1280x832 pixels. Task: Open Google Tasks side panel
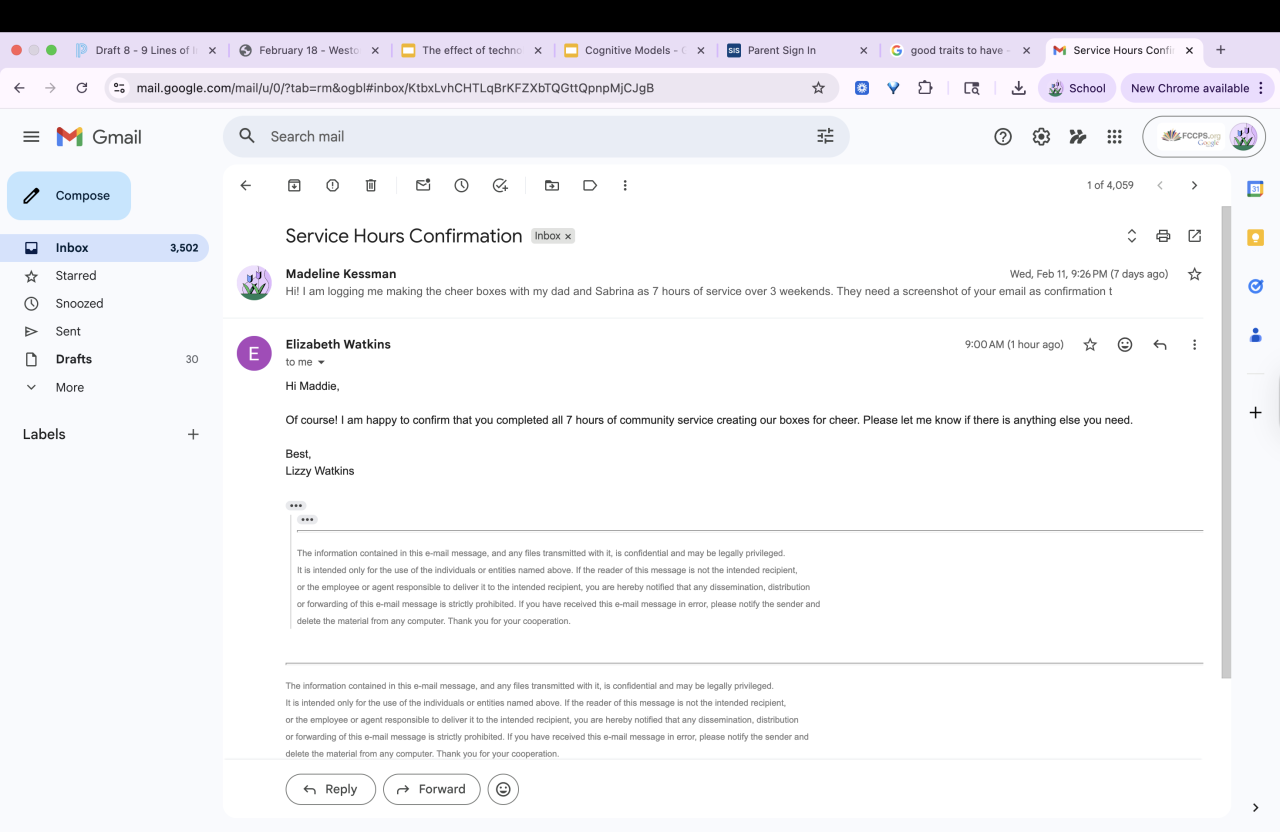pyautogui.click(x=1255, y=286)
